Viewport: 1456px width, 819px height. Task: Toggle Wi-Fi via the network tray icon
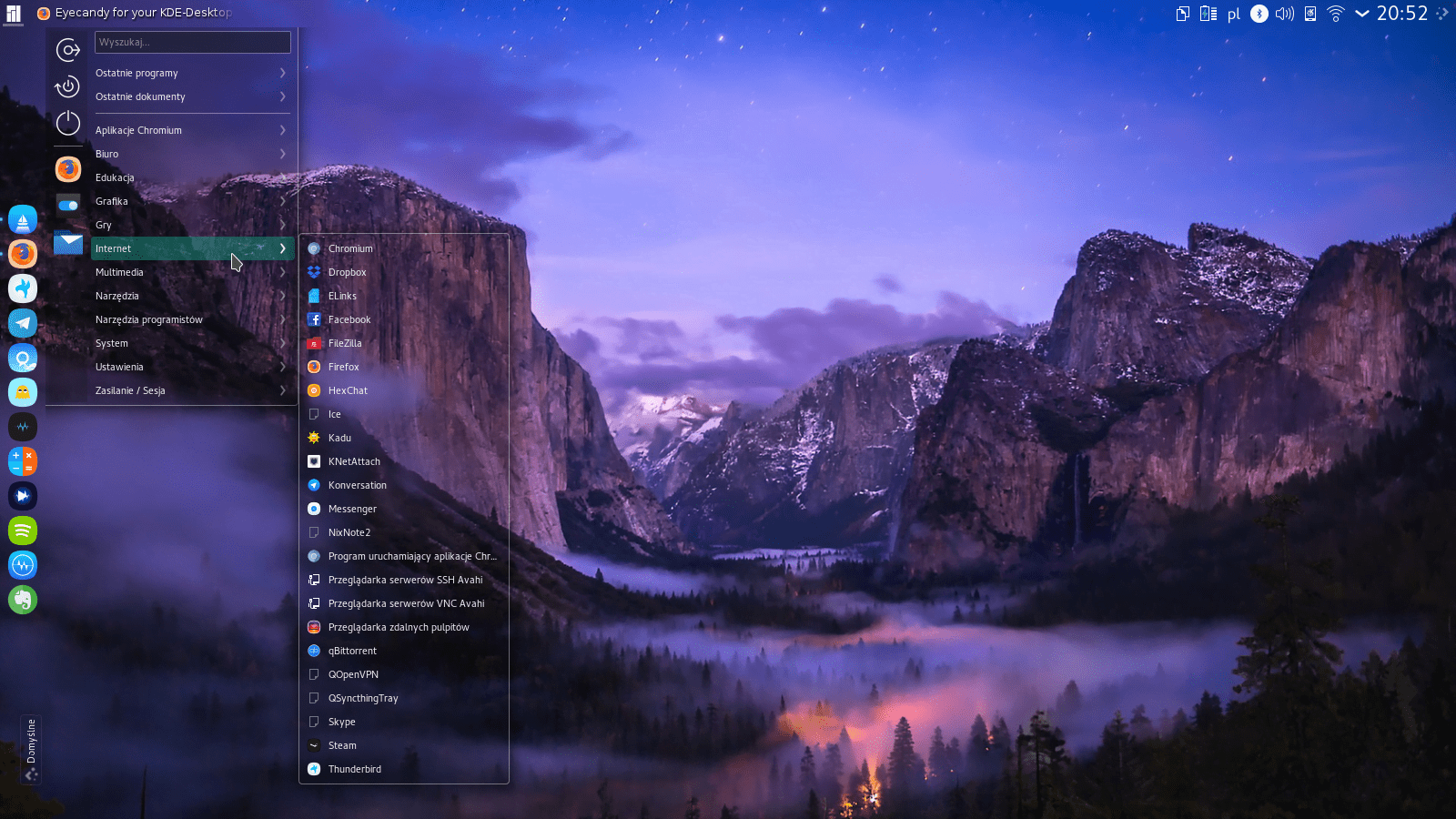point(1335,14)
